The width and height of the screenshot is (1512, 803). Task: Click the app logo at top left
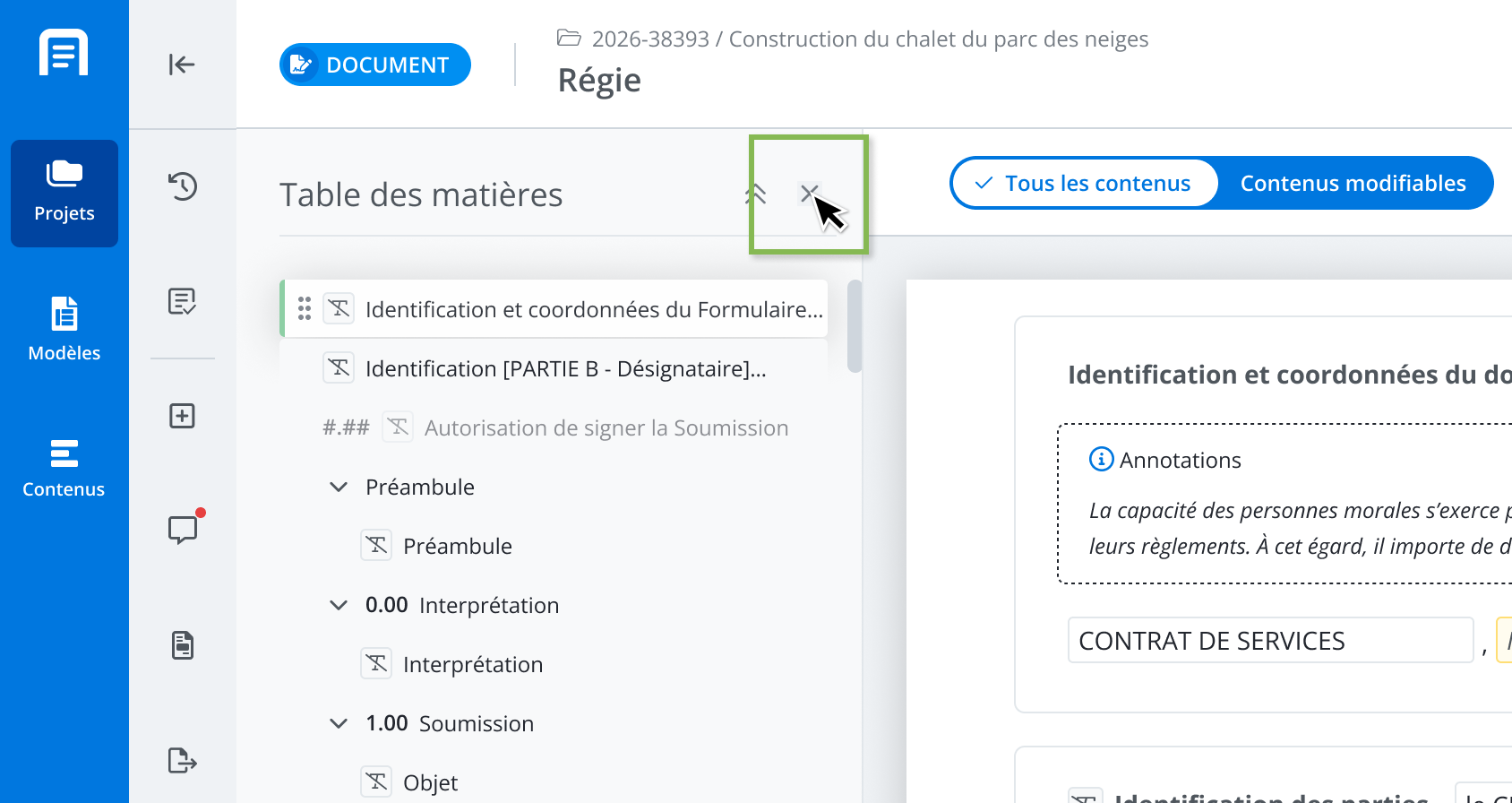click(x=64, y=52)
